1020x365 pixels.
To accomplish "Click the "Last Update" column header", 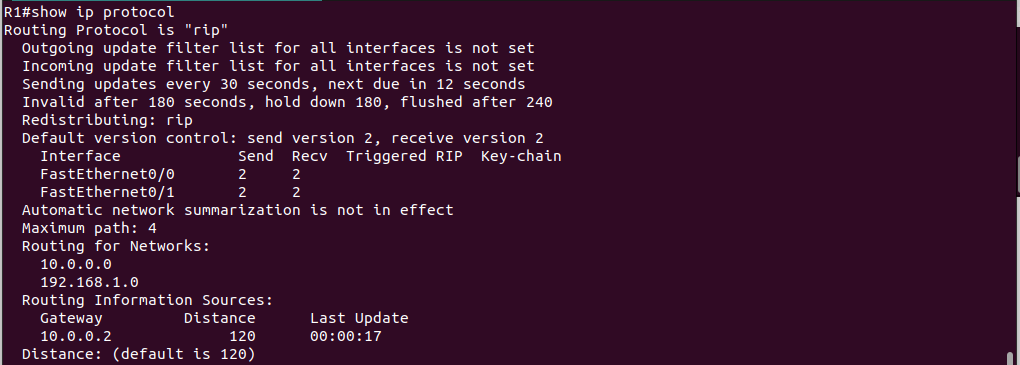I will [359, 319].
